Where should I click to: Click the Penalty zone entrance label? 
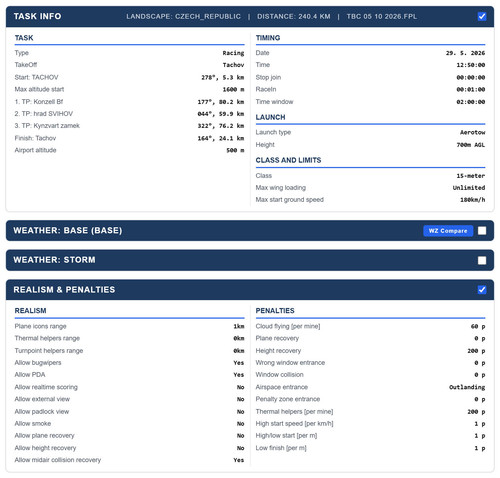click(x=288, y=399)
